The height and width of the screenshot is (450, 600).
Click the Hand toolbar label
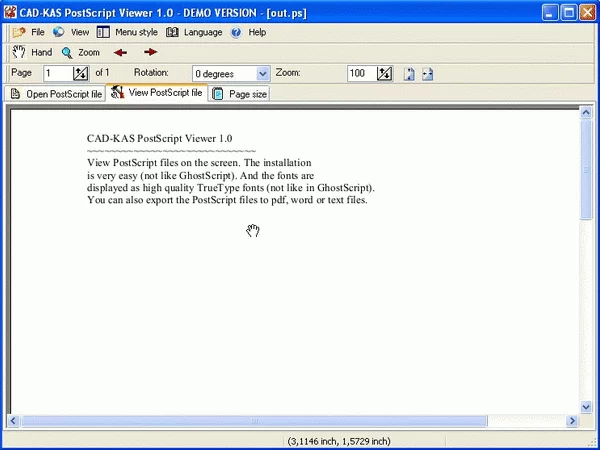tap(42, 52)
